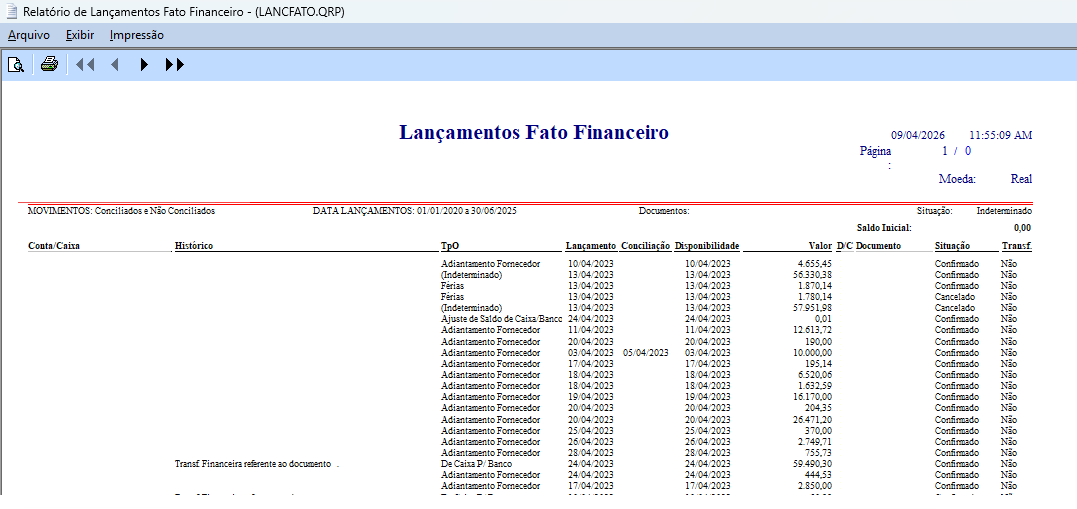Image resolution: width=1077 pixels, height=509 pixels.
Task: Click the Conta/Caixa column header
Action: point(54,245)
